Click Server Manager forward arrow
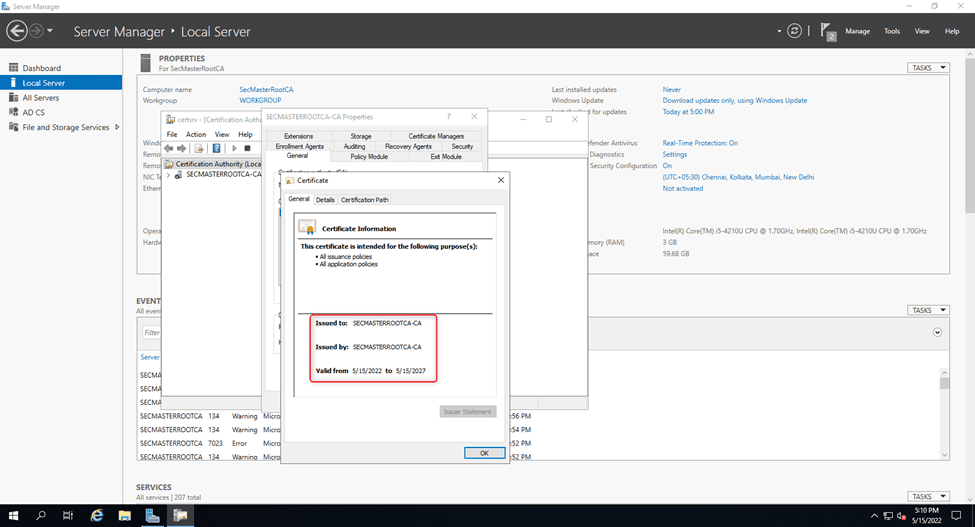The image size is (975, 527). click(x=37, y=30)
